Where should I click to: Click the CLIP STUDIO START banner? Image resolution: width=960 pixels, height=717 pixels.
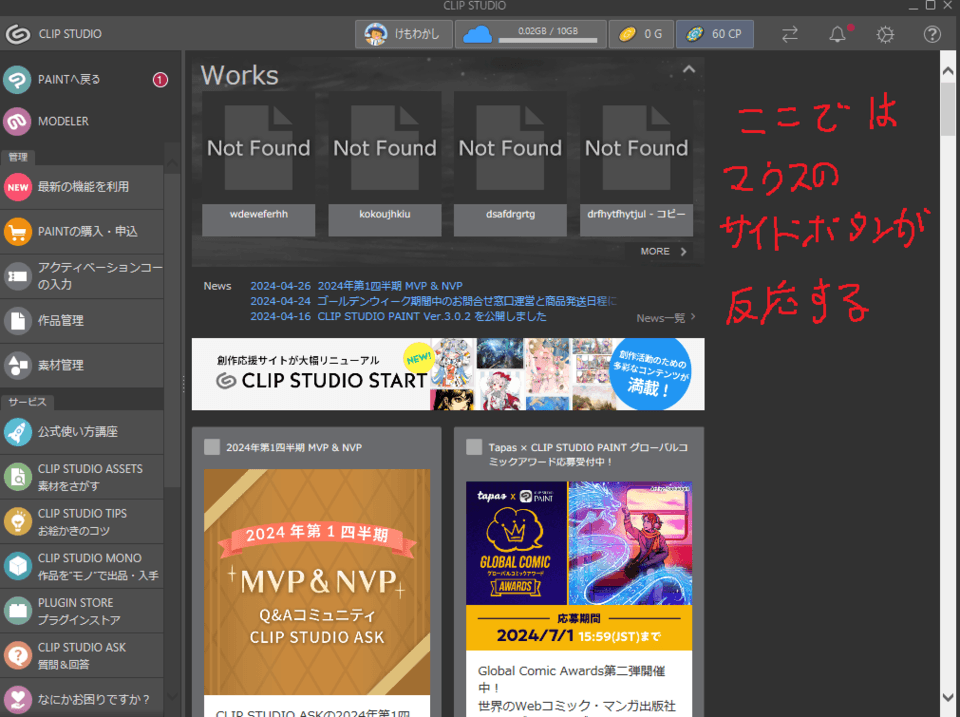point(448,374)
